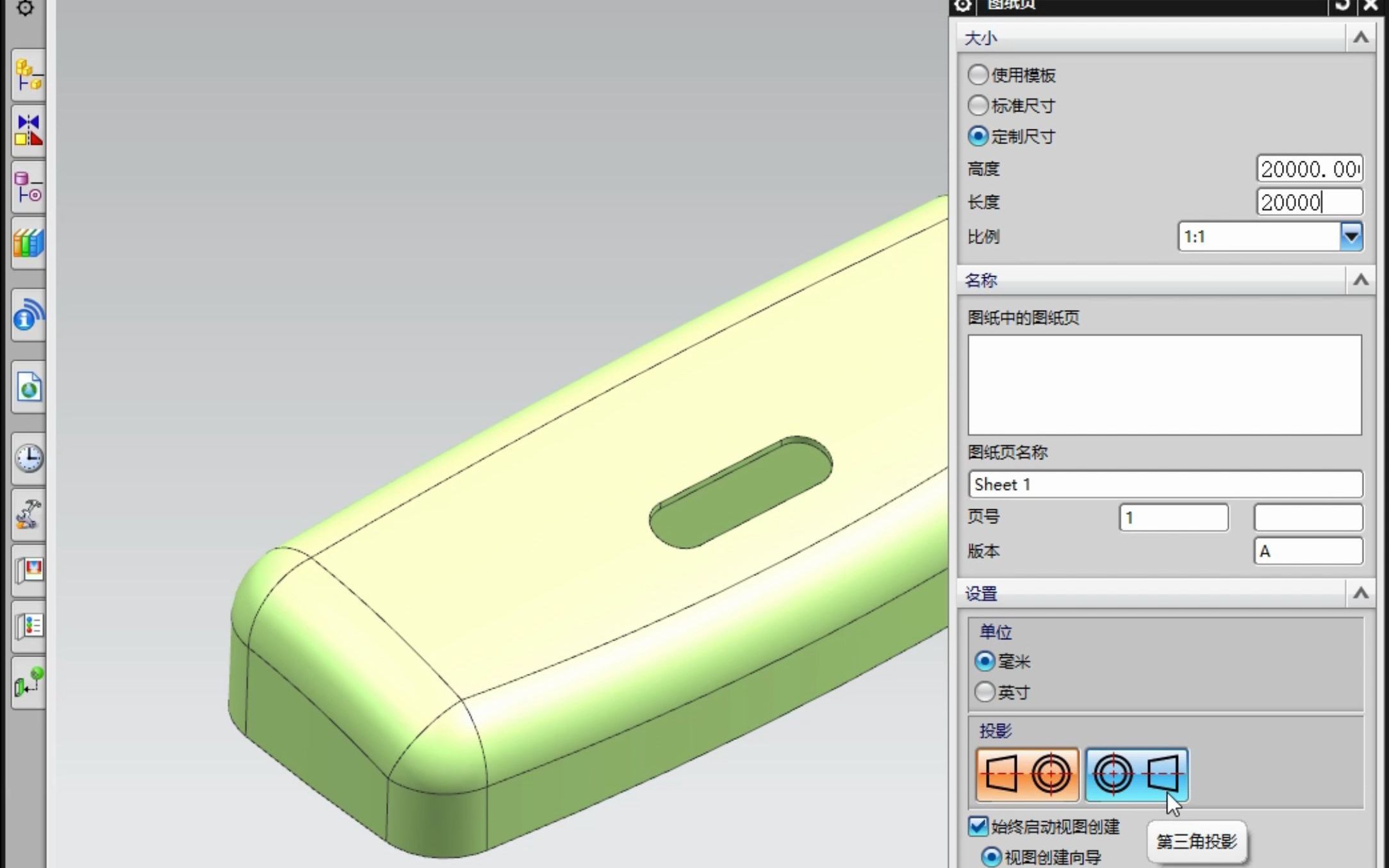Open the Part Navigator tab
Image resolution: width=1389 pixels, height=868 pixels.
28,186
